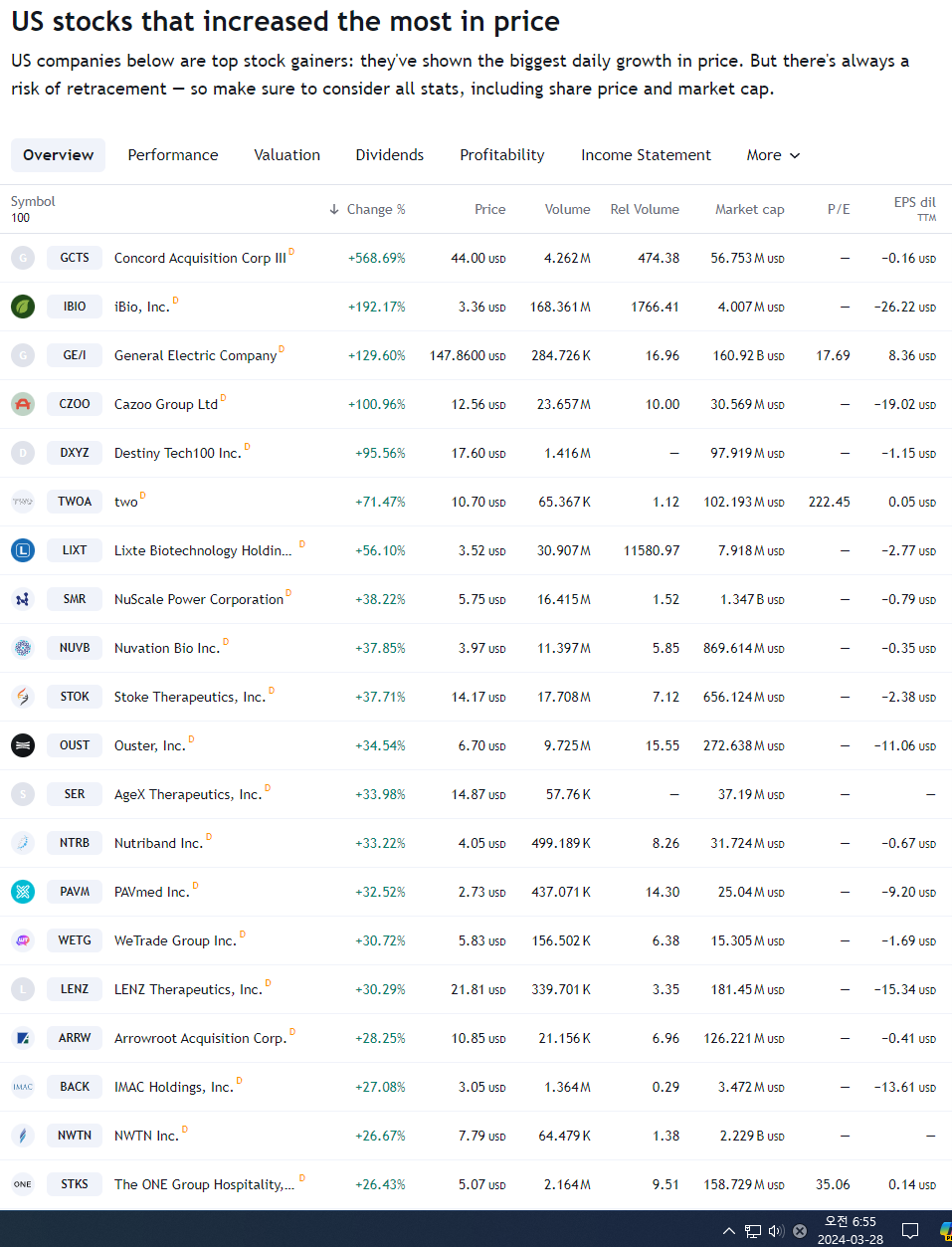
Task: Click the PAVmed teal logo icon
Action: pyautogui.click(x=23, y=892)
